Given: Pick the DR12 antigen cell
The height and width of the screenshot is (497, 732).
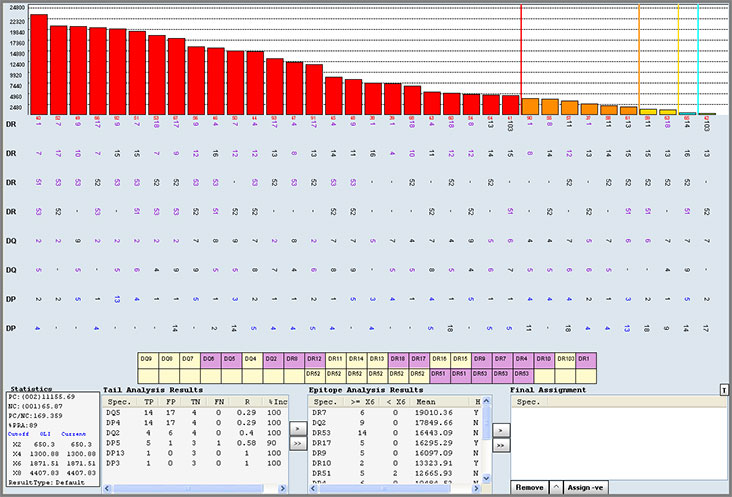Looking at the screenshot, I should 314,358.
